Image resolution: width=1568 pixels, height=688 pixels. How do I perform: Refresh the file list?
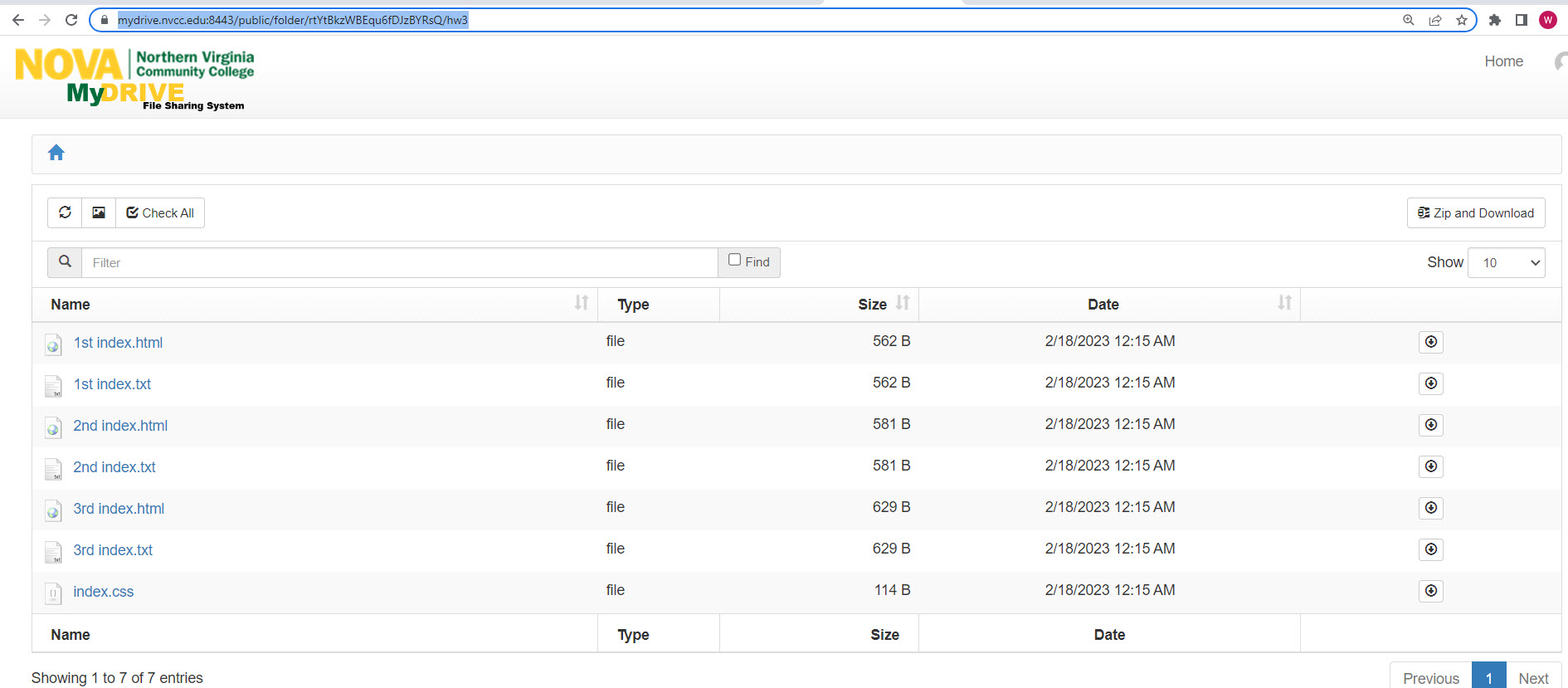pos(65,212)
